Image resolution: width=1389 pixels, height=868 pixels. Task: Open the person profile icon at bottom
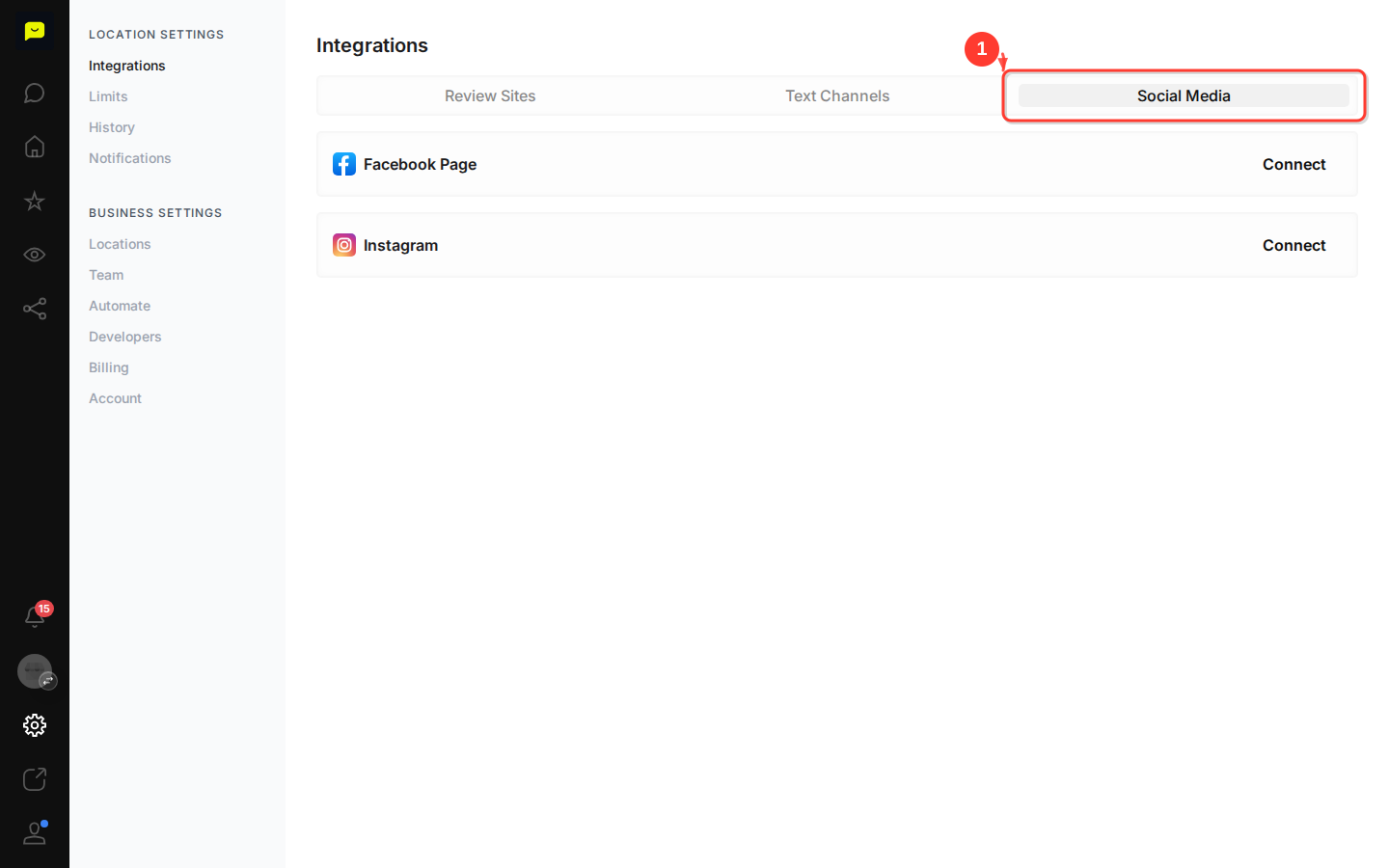35,832
